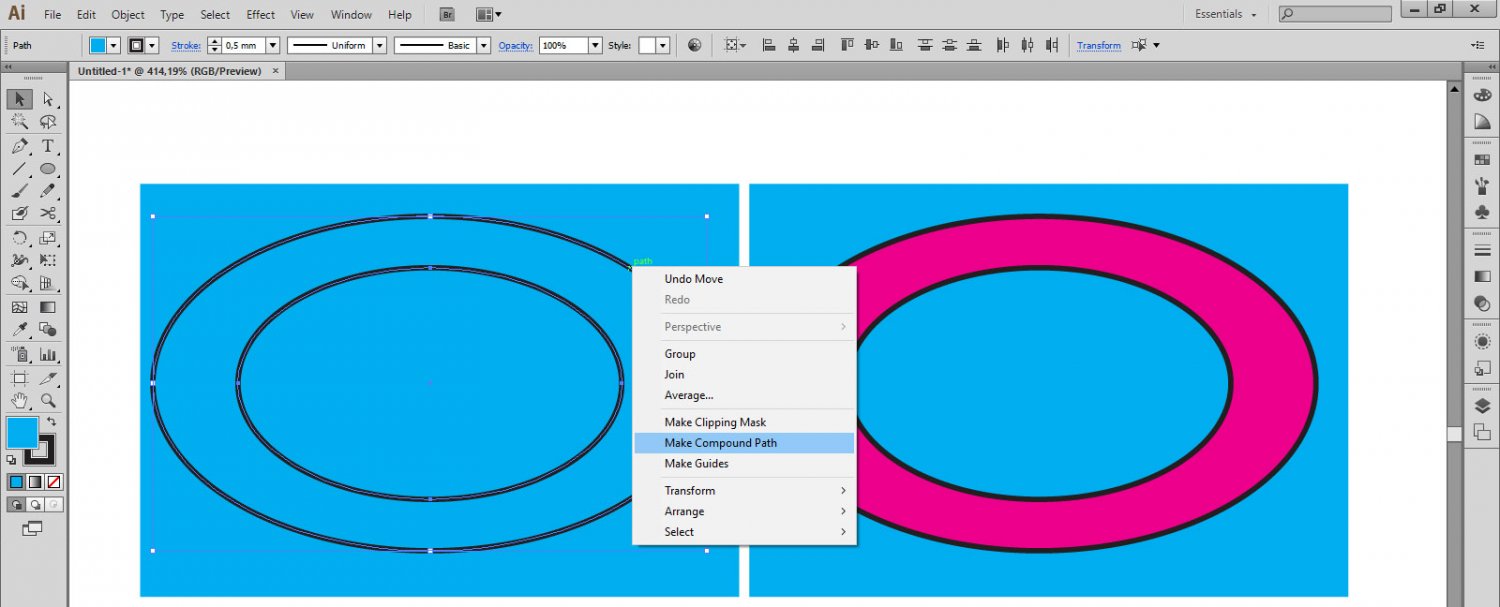
Task: Open Adobe Bridge via Br button
Action: (x=448, y=15)
